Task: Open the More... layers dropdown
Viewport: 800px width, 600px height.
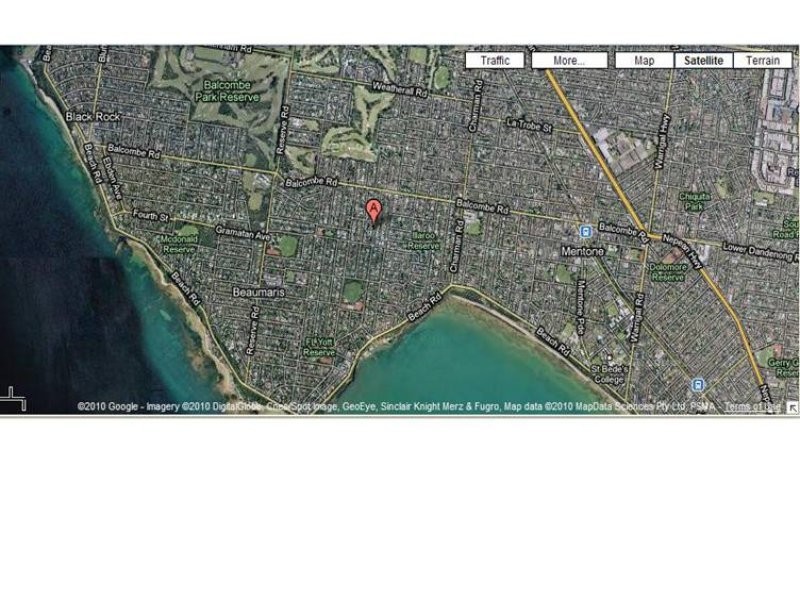Action: 568,60
